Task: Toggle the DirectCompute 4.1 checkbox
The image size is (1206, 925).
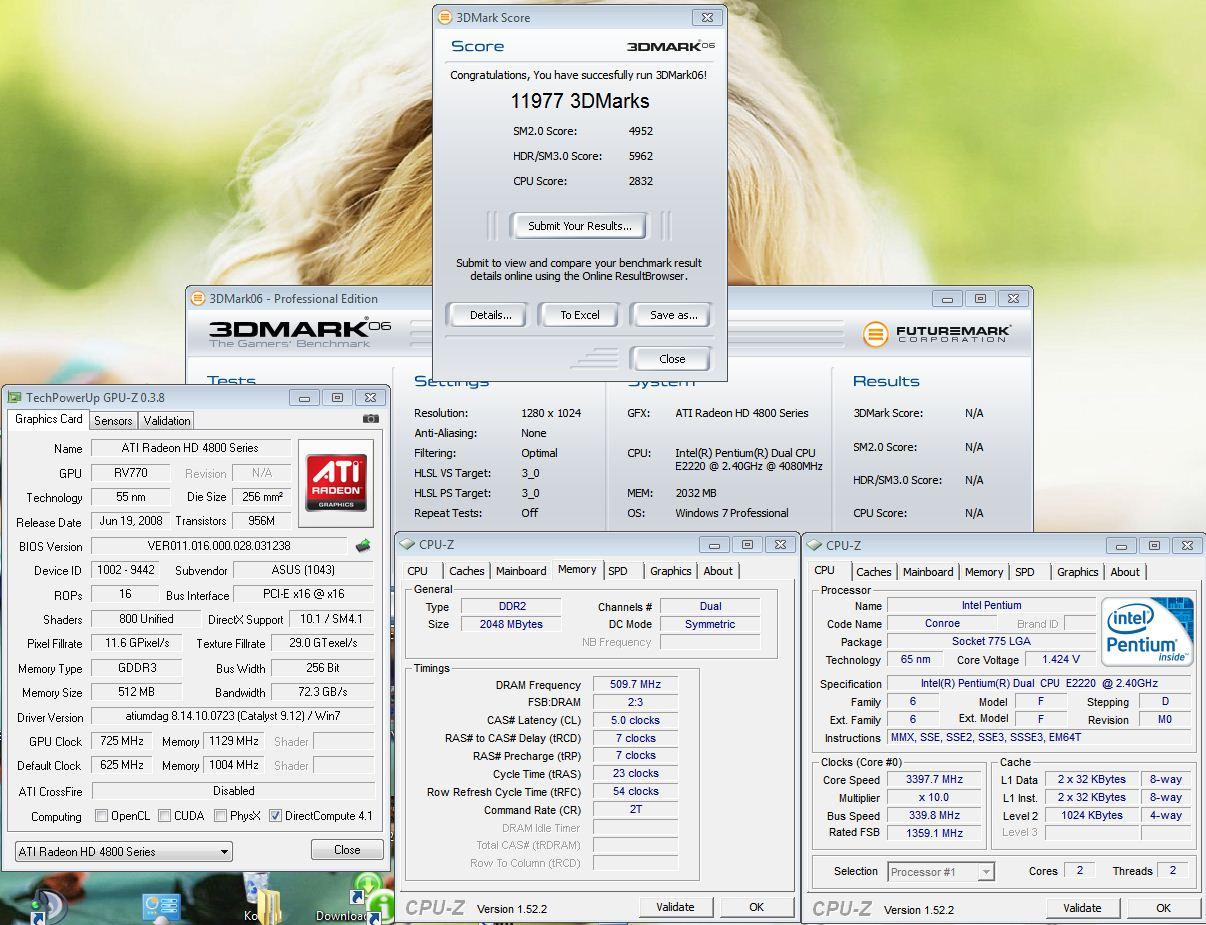Action: tap(276, 816)
